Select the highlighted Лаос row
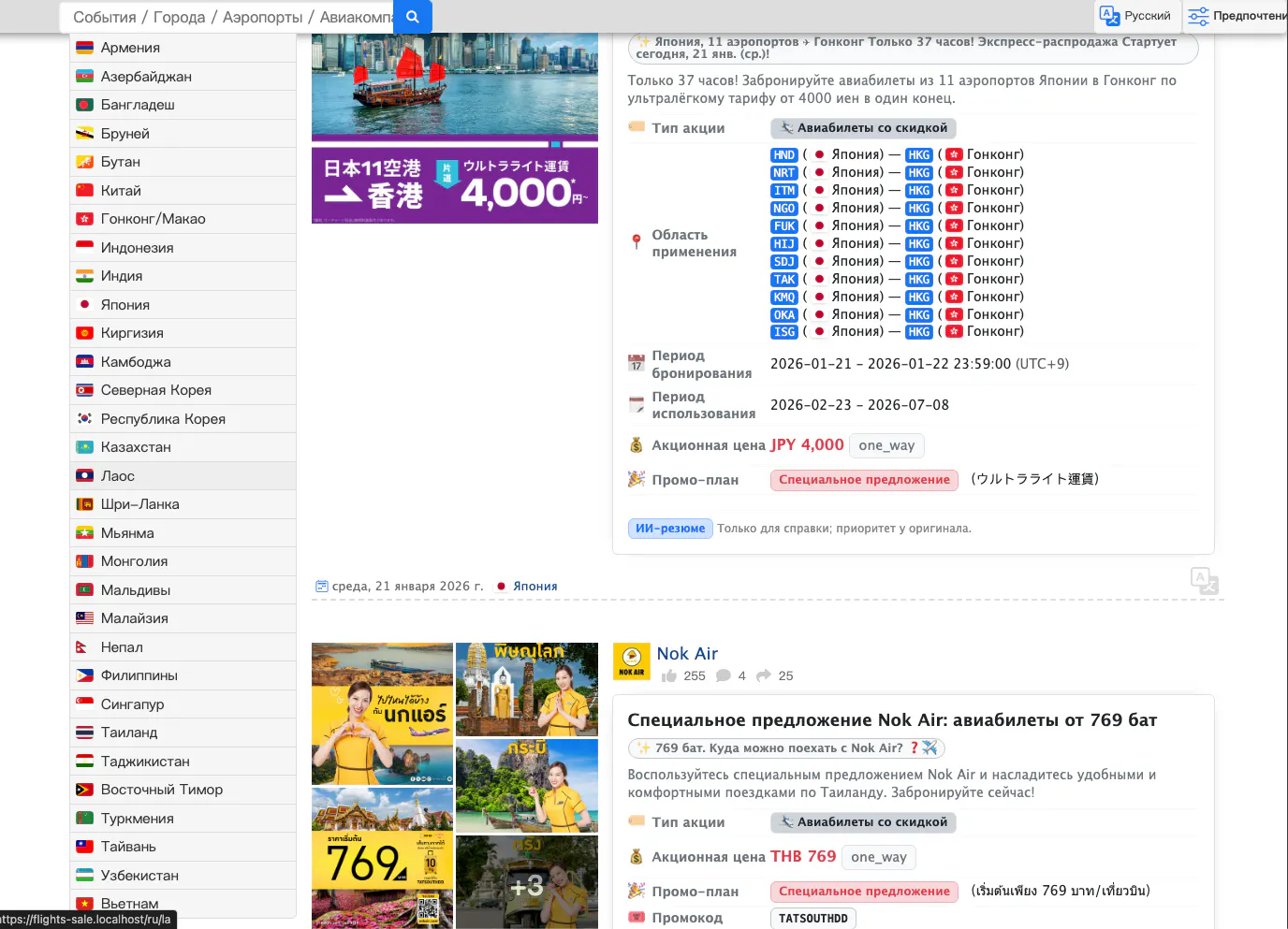This screenshot has height=929, width=1288. (x=183, y=476)
